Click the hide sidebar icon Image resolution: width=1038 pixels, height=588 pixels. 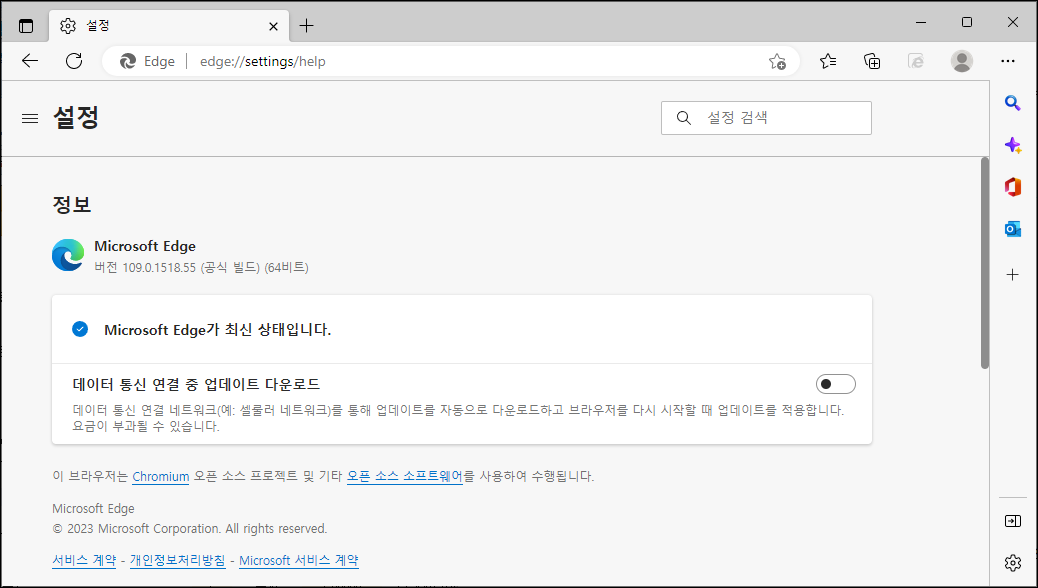[x=1012, y=521]
